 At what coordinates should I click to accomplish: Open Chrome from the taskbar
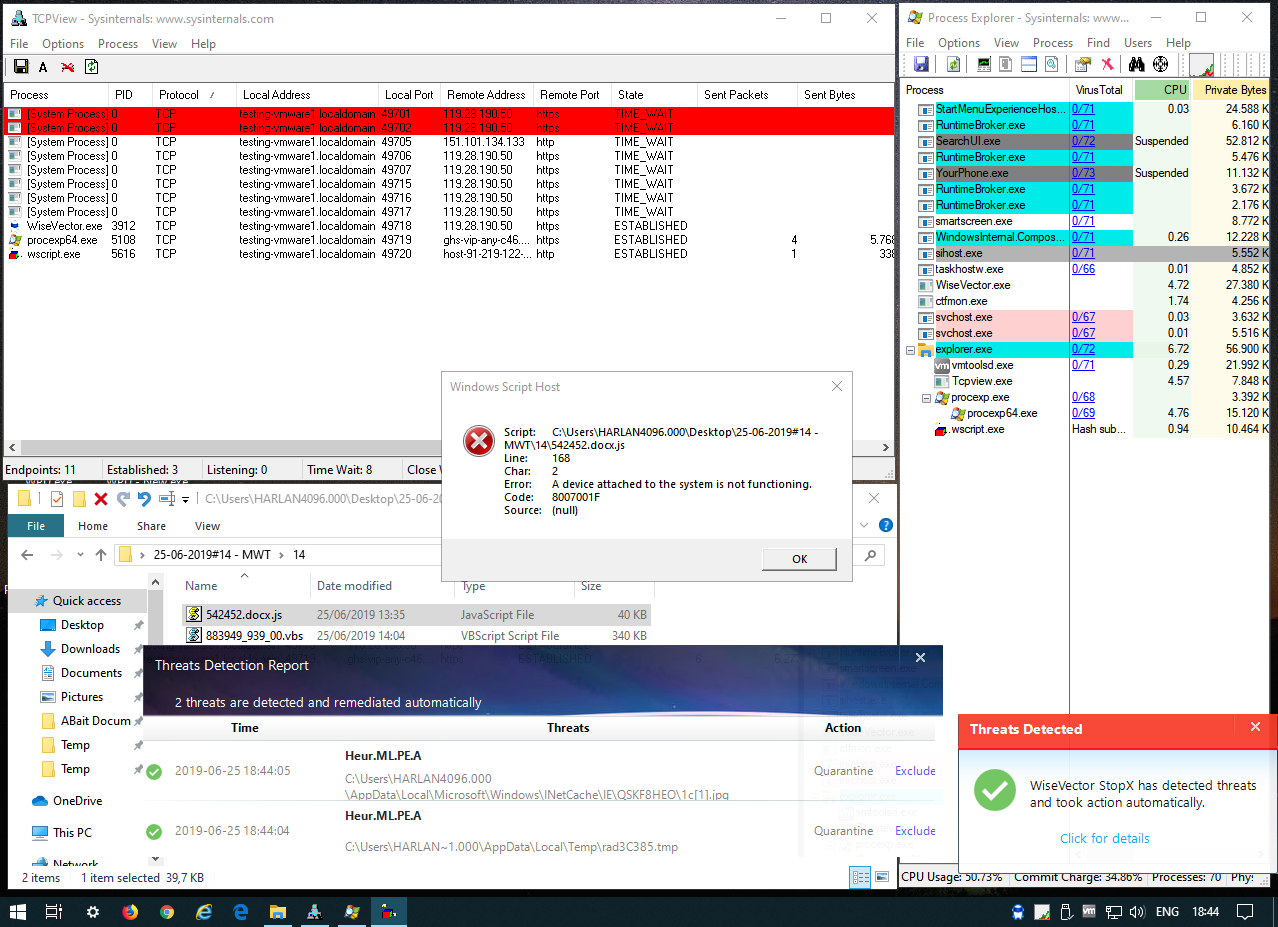167,912
